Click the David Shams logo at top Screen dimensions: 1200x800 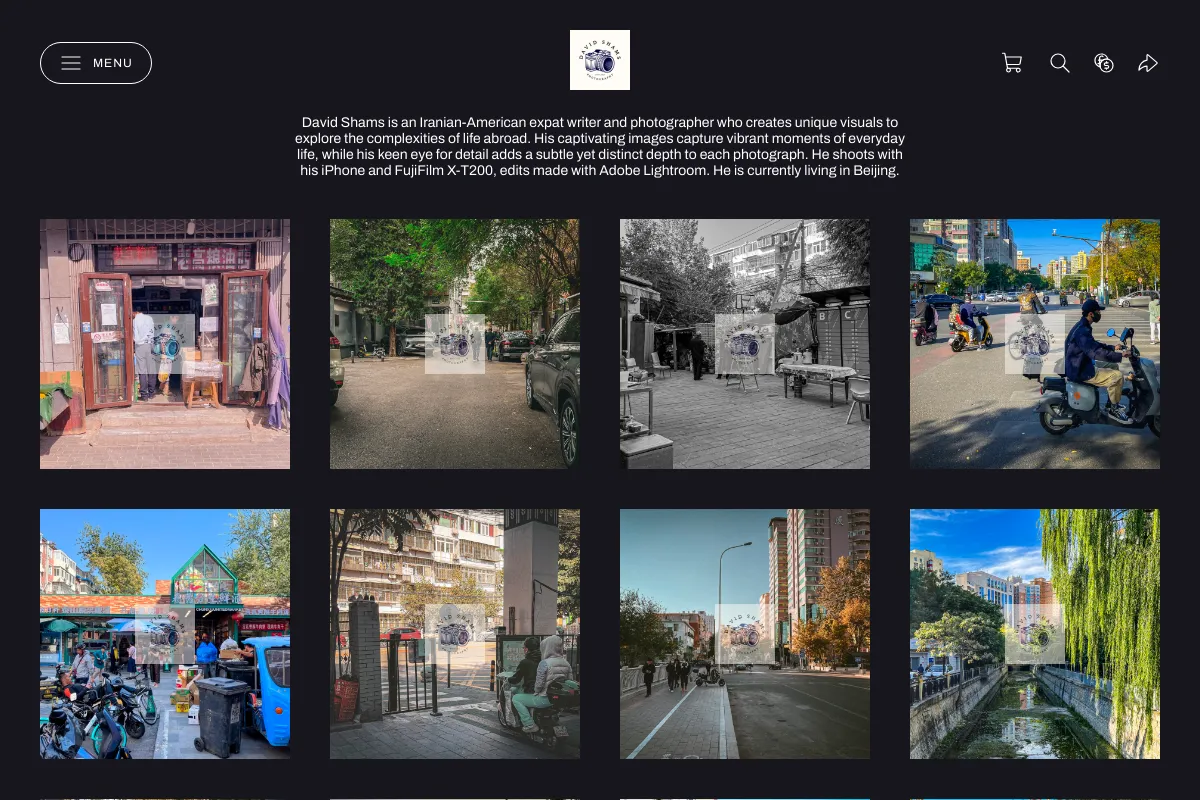pos(600,60)
